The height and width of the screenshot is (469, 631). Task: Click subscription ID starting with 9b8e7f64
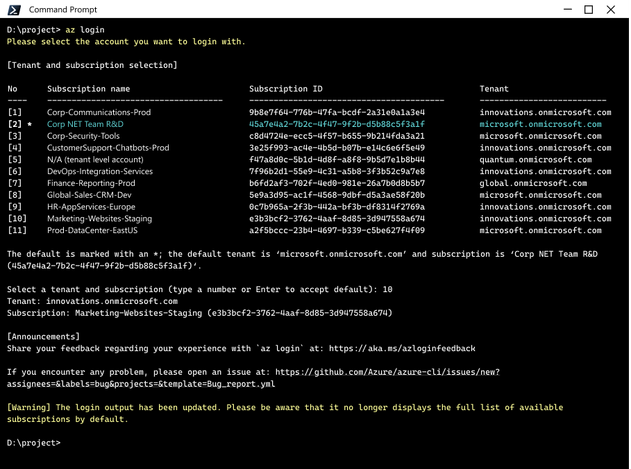(x=337, y=112)
